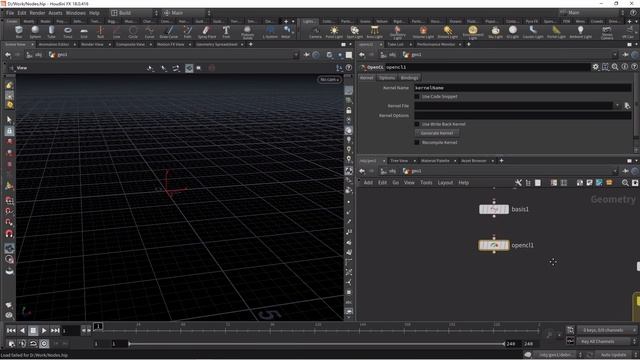
Task: Open the Render menu
Action: (37, 13)
